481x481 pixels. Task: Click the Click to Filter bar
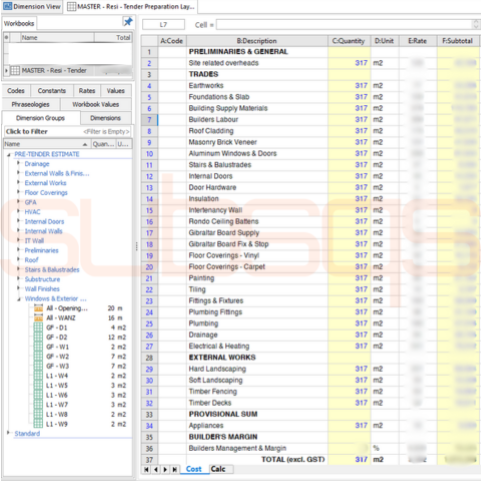point(68,131)
